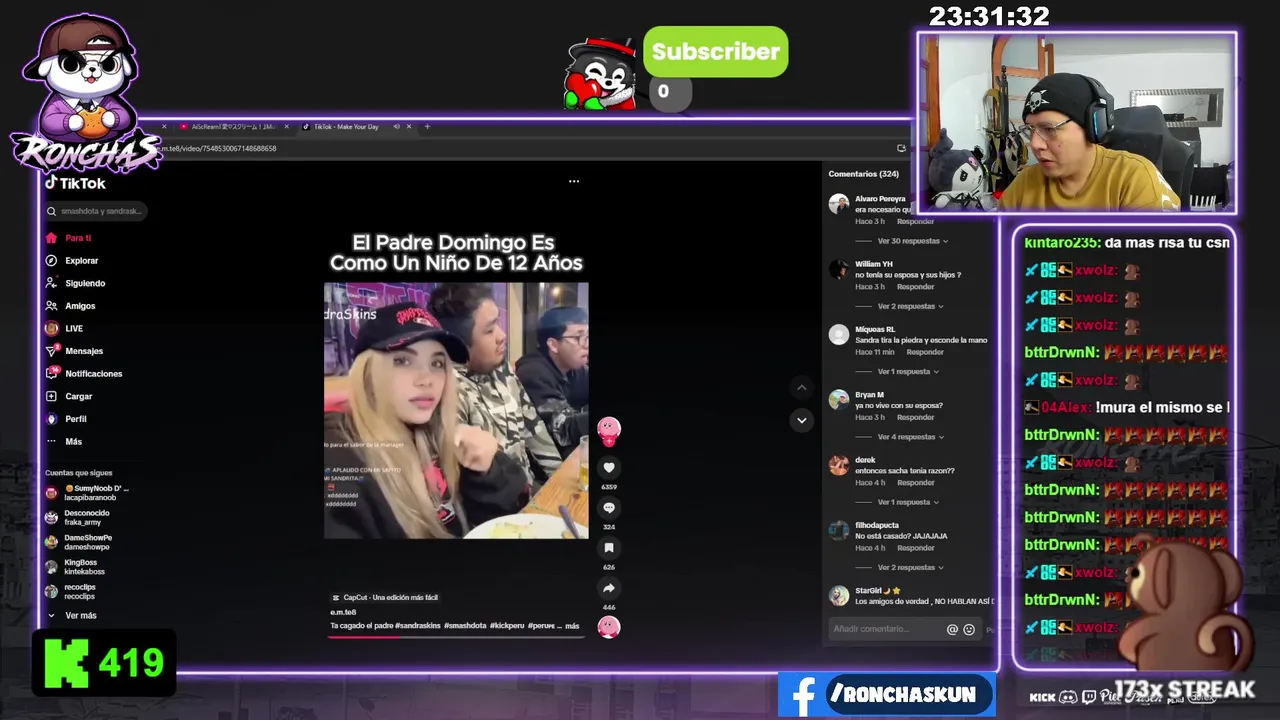Reply to Miqueas RL's comment
This screenshot has height=720, width=1280.
click(925, 352)
